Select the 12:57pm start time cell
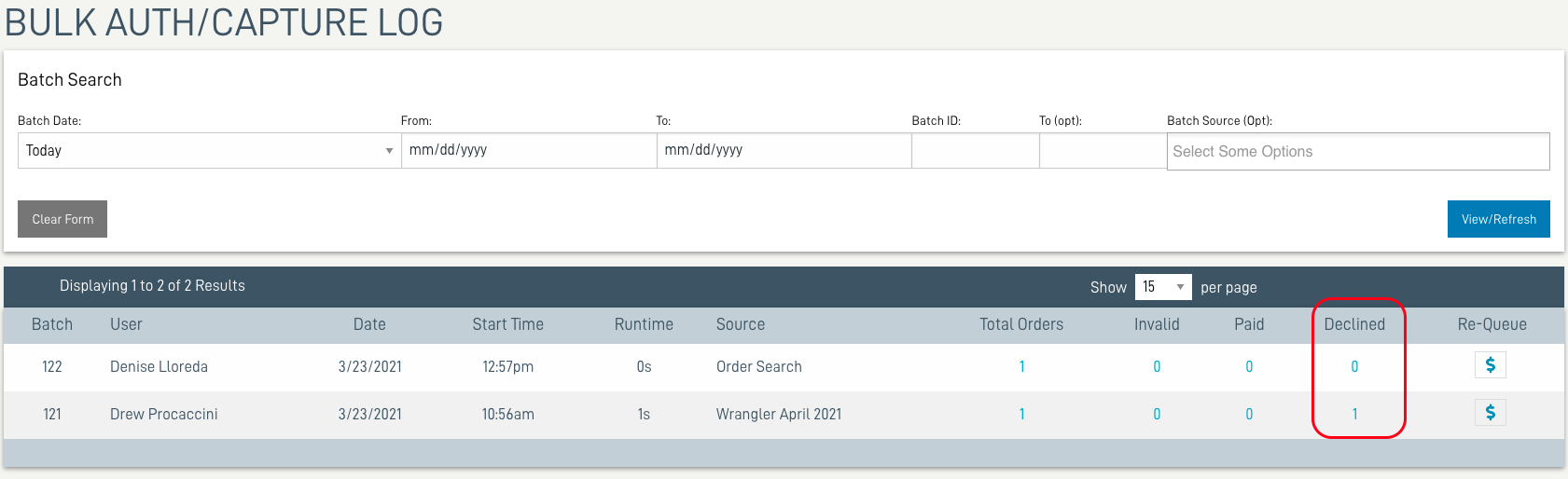 click(507, 367)
